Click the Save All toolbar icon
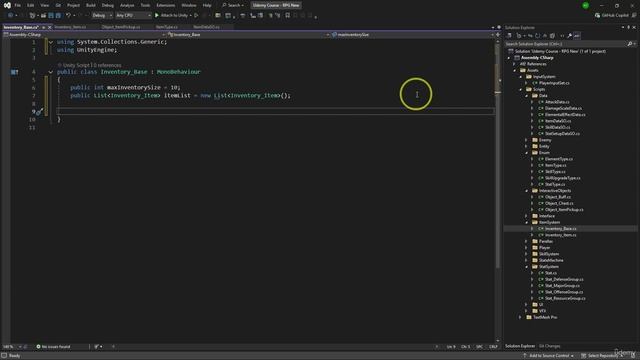Viewport: 640px width, 360px height. (x=58, y=16)
